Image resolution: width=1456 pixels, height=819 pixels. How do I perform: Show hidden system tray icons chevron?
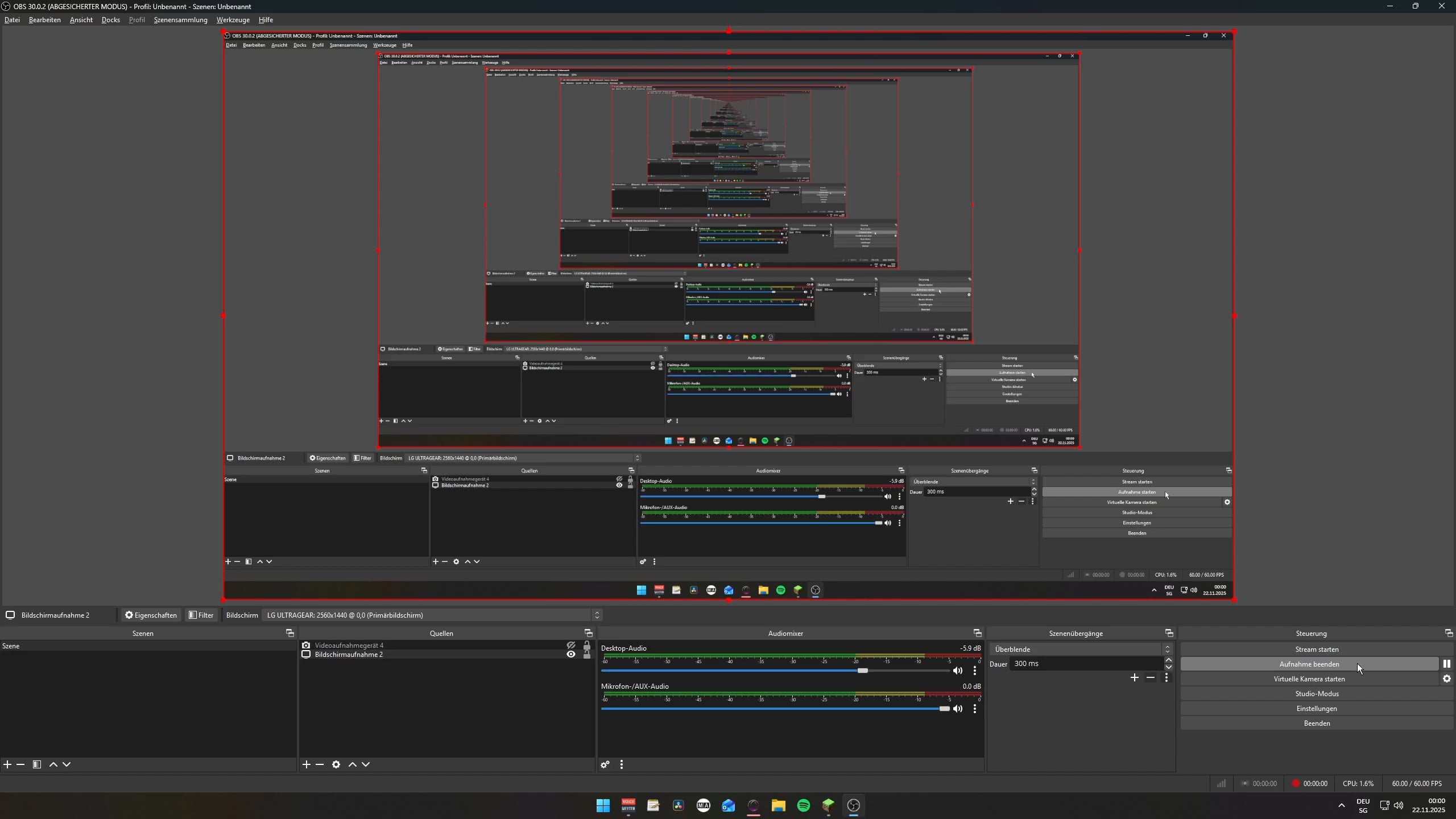1341,805
